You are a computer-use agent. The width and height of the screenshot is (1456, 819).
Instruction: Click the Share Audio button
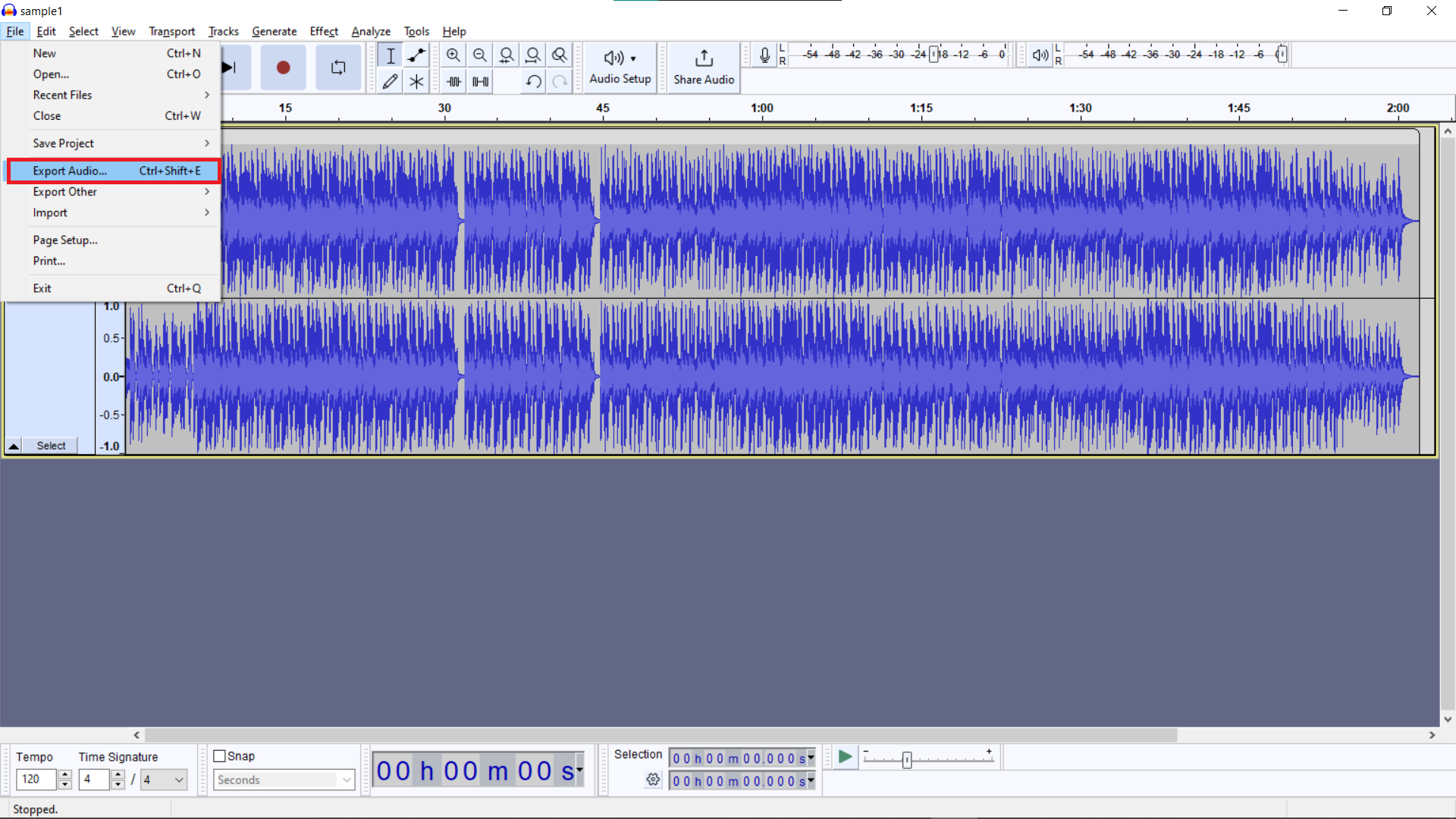704,67
